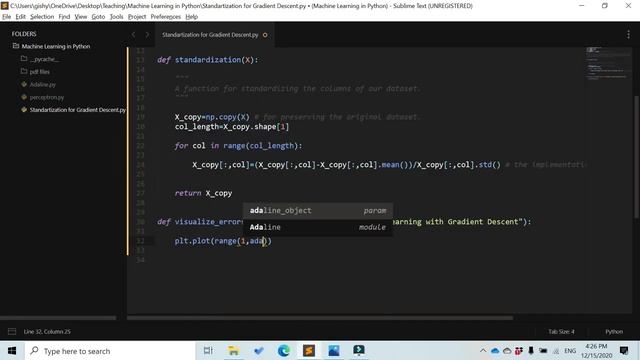Click the folder icon beside __pycache__
The image size is (640, 360).
tap(24, 59)
